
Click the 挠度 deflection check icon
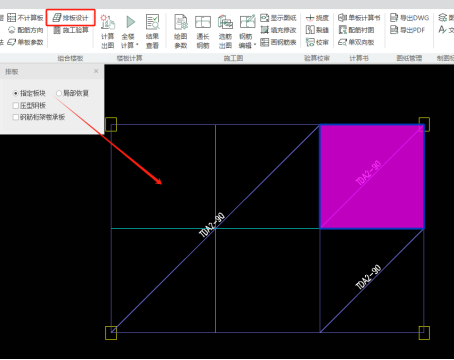tap(310, 18)
